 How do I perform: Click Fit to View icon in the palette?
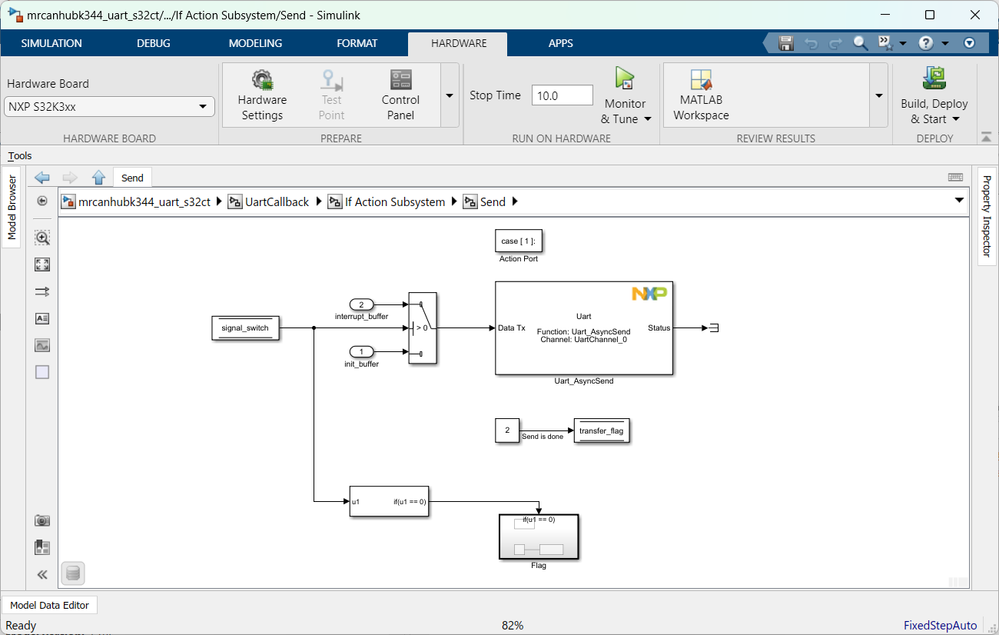click(x=42, y=265)
